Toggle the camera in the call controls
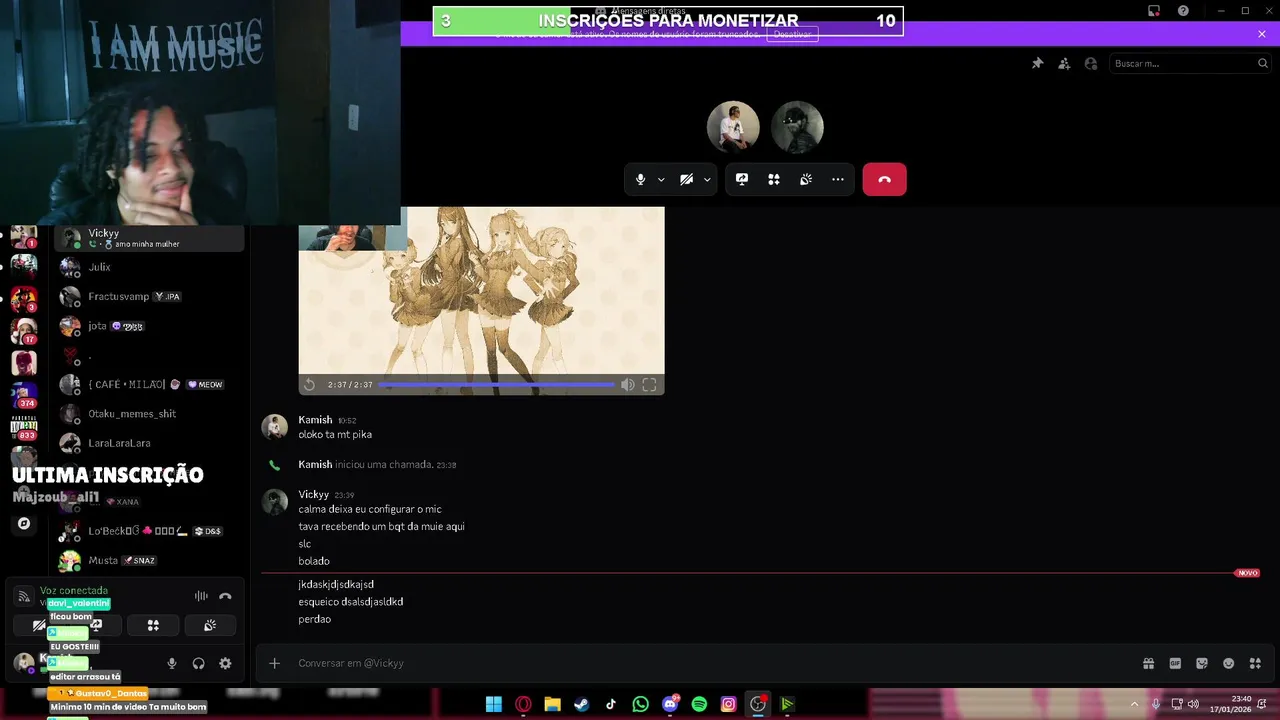The height and width of the screenshot is (720, 1280). 686,179
